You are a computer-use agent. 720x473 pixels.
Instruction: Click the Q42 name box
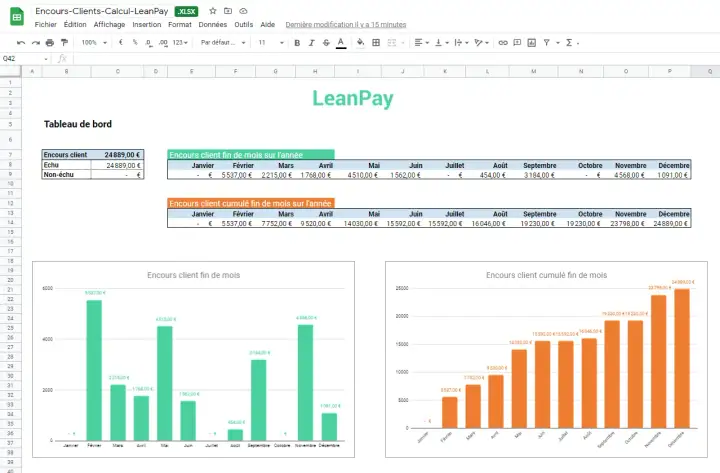click(25, 58)
